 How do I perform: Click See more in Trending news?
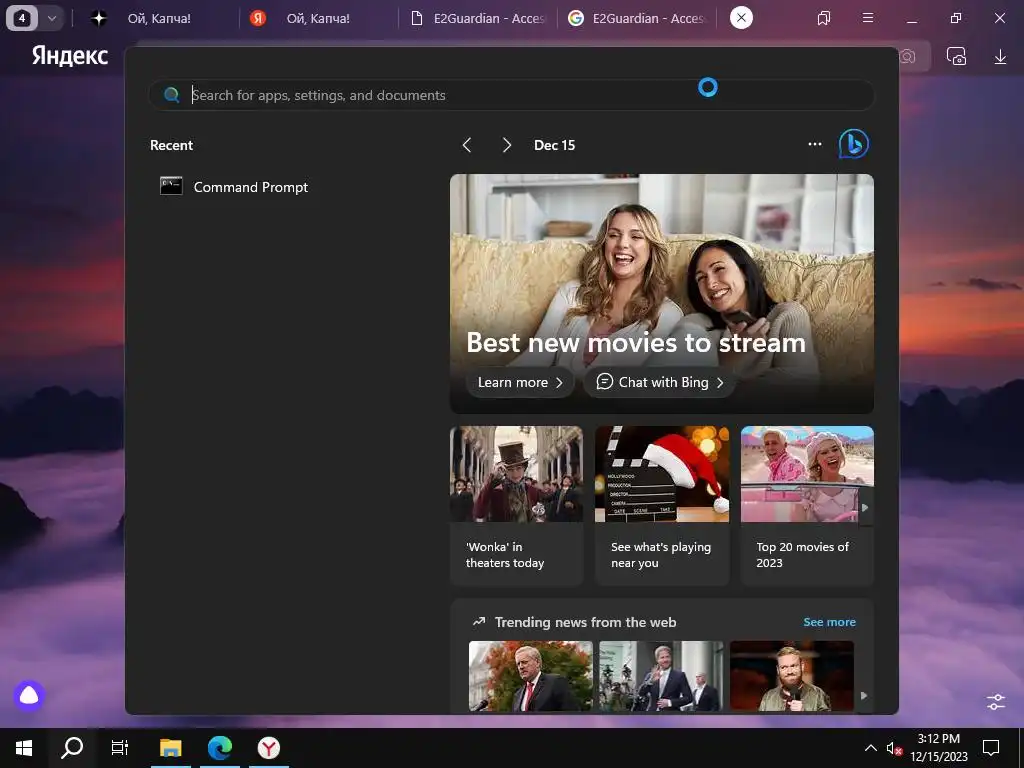tap(829, 622)
